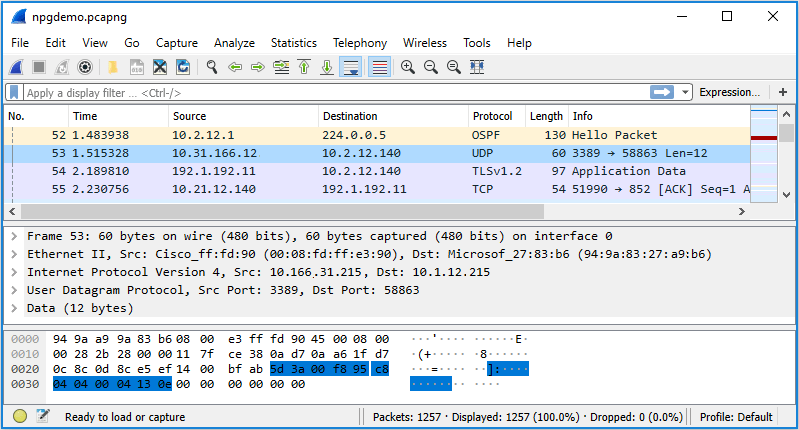Open the recent filters dropdown arrow
The height and width of the screenshot is (430, 799).
coord(685,93)
